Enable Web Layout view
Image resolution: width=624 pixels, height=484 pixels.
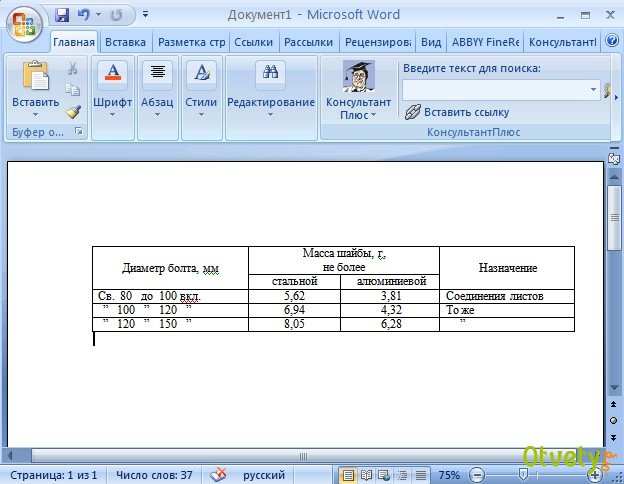pos(385,475)
